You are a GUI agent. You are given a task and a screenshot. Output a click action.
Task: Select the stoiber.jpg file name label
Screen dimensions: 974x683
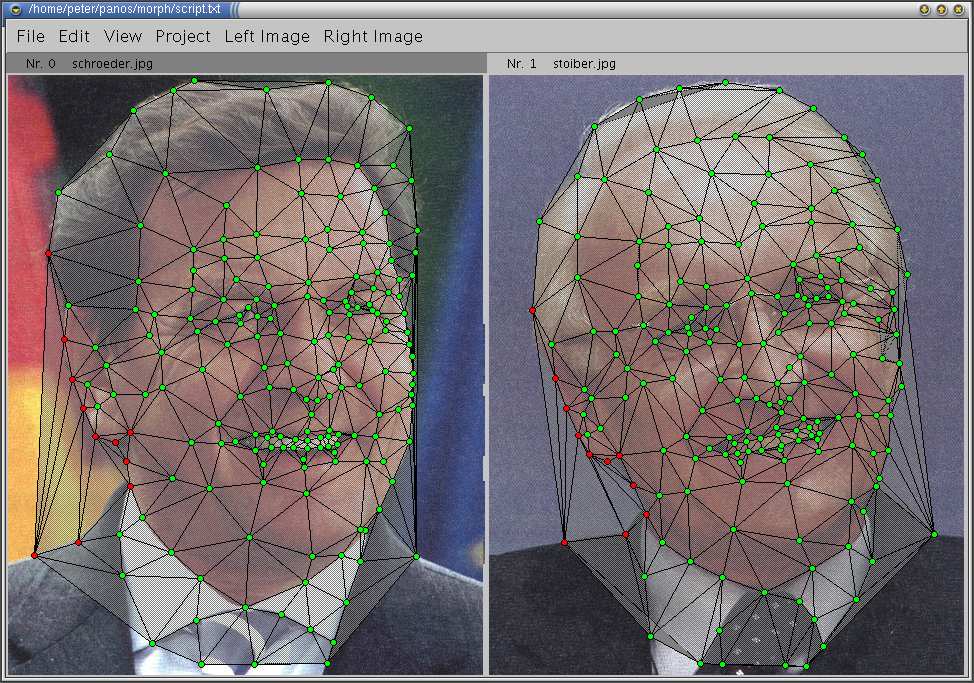point(584,63)
